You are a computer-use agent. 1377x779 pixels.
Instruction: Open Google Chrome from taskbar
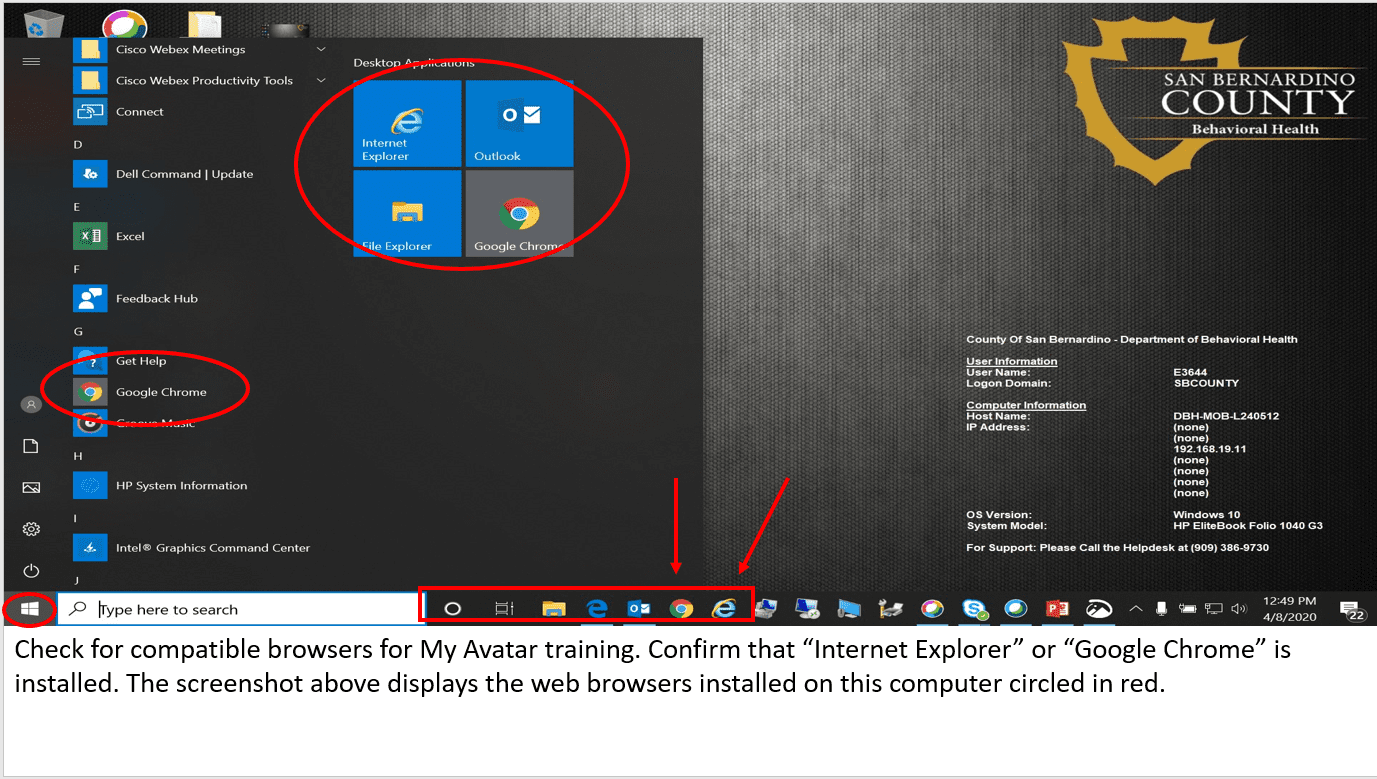tap(681, 609)
